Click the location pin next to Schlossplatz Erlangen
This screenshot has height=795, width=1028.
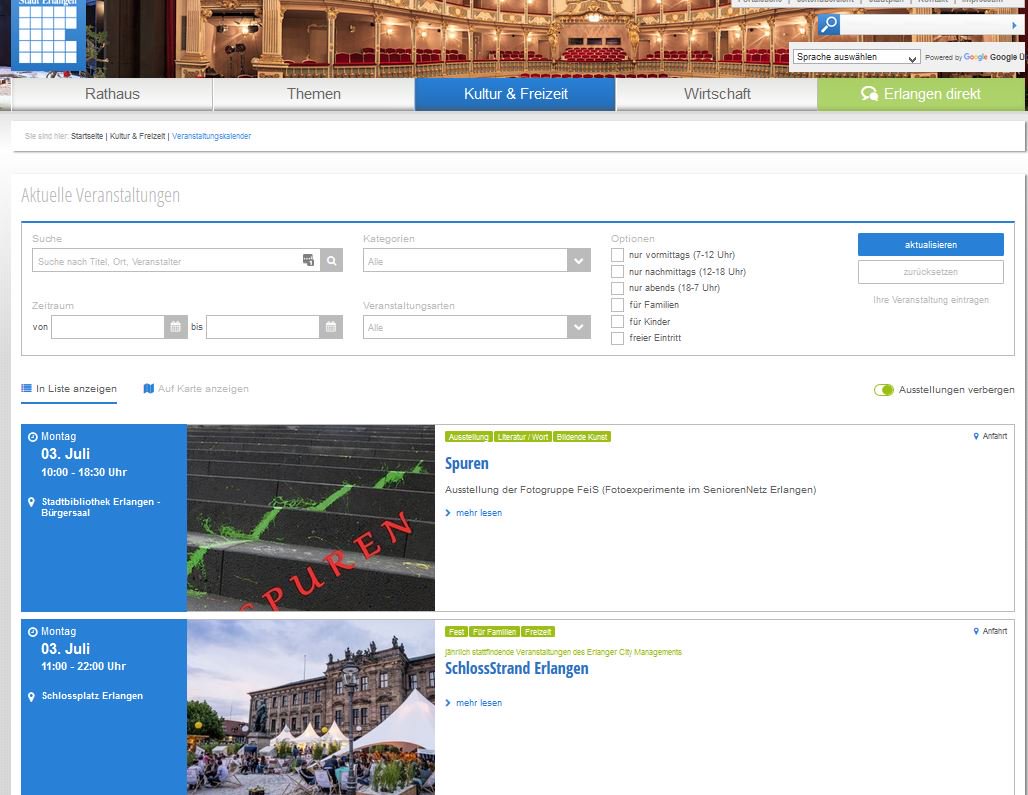click(31, 696)
